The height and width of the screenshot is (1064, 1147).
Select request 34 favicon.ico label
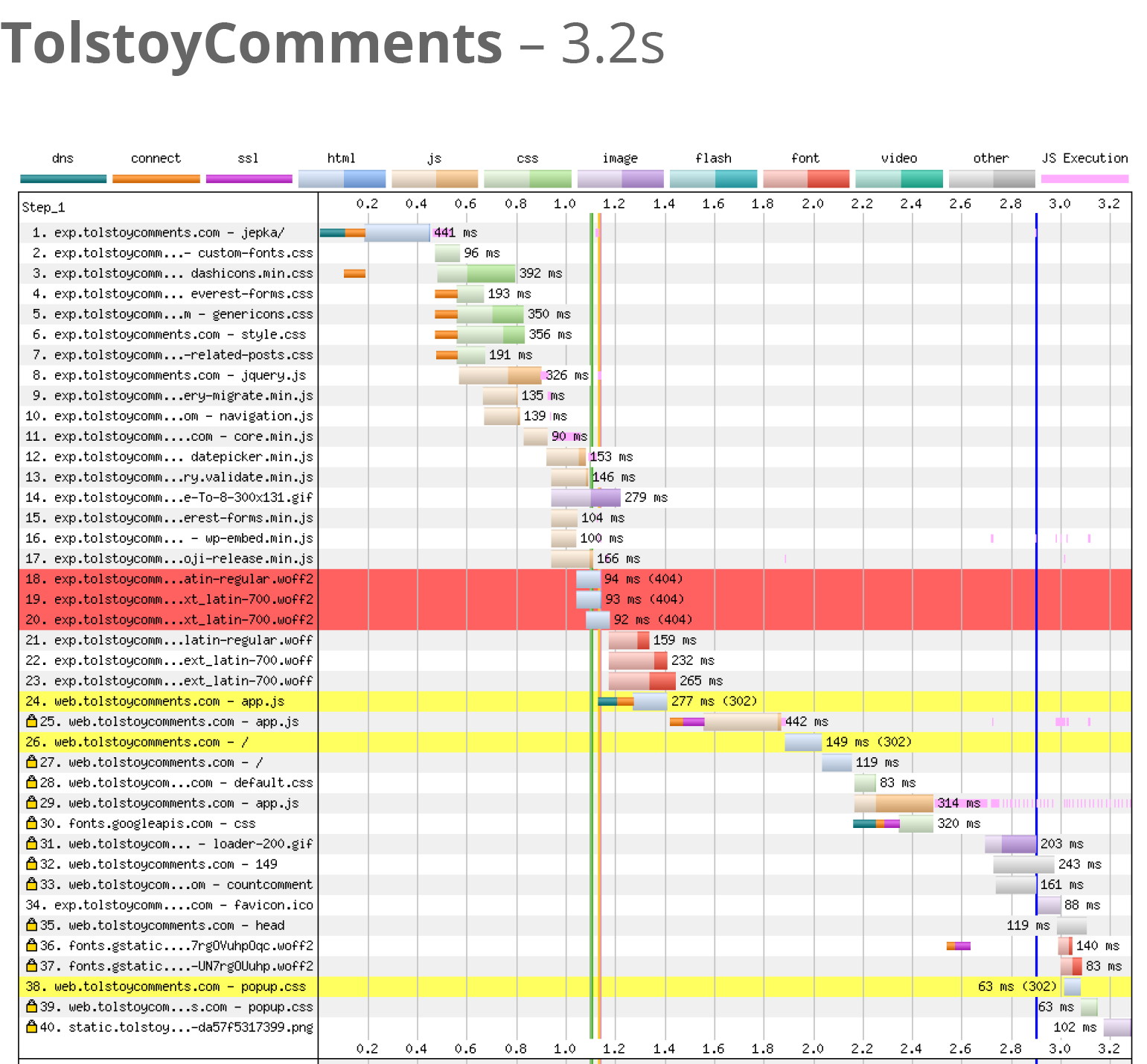170,905
